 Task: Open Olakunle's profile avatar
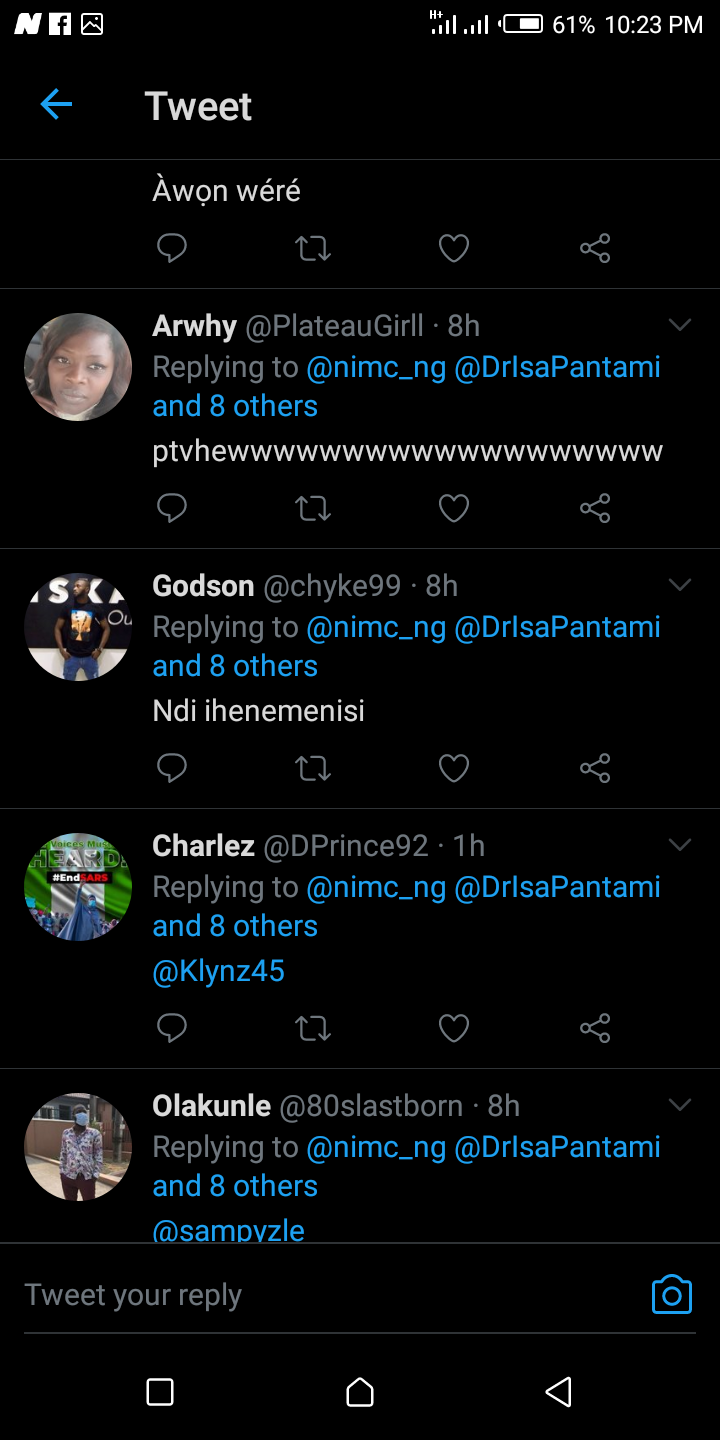coord(78,1147)
